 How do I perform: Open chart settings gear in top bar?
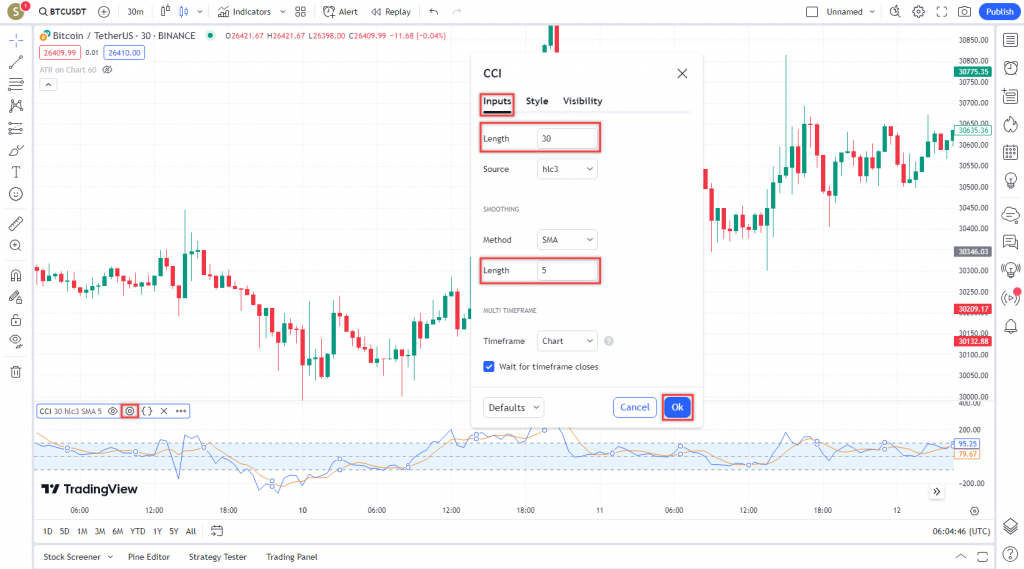click(x=919, y=12)
